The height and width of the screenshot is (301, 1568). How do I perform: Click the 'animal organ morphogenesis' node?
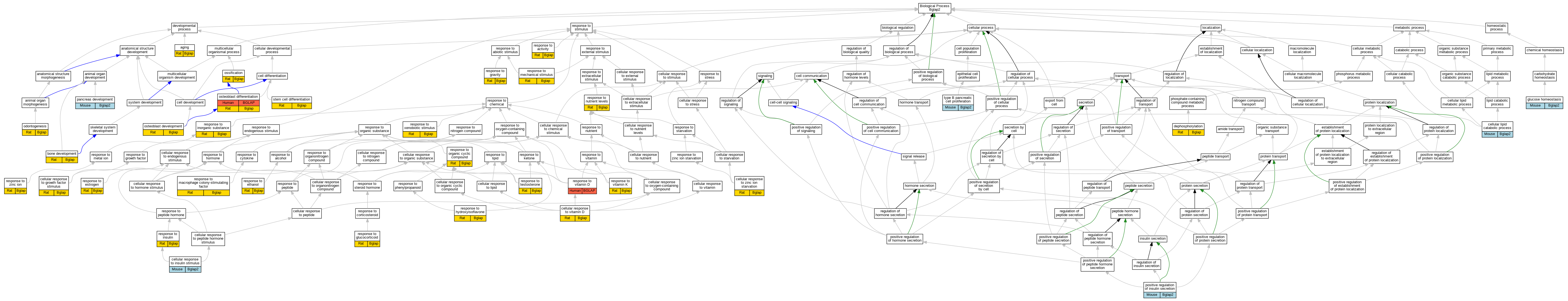[35, 102]
